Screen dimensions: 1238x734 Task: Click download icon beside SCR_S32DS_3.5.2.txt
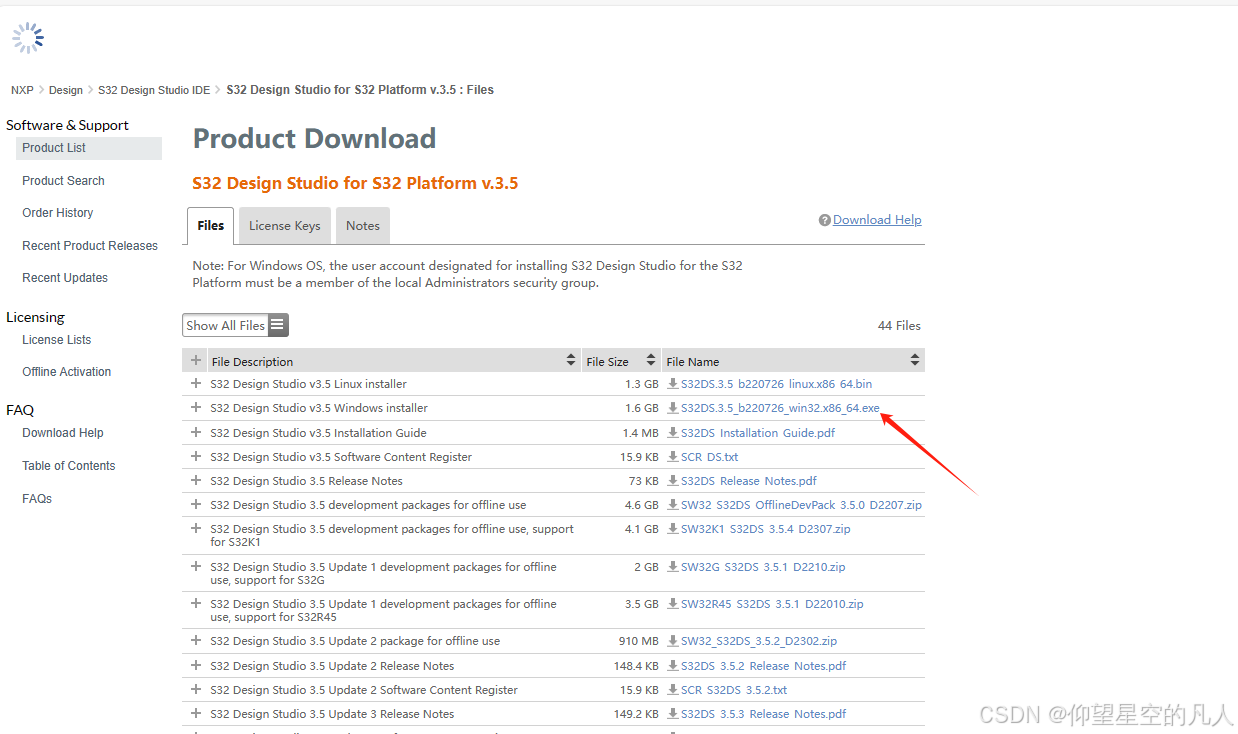pyautogui.click(x=673, y=690)
